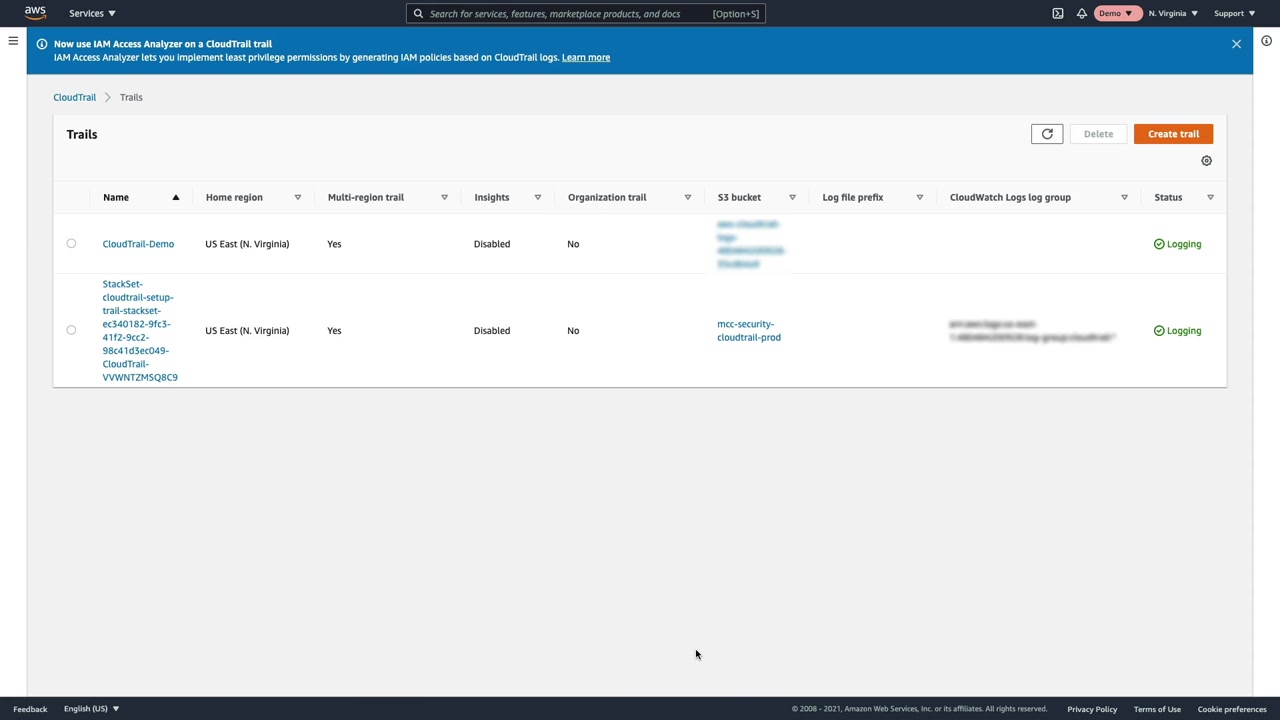Image resolution: width=1280 pixels, height=720 pixels.
Task: Click the Create trail button
Action: coord(1173,134)
